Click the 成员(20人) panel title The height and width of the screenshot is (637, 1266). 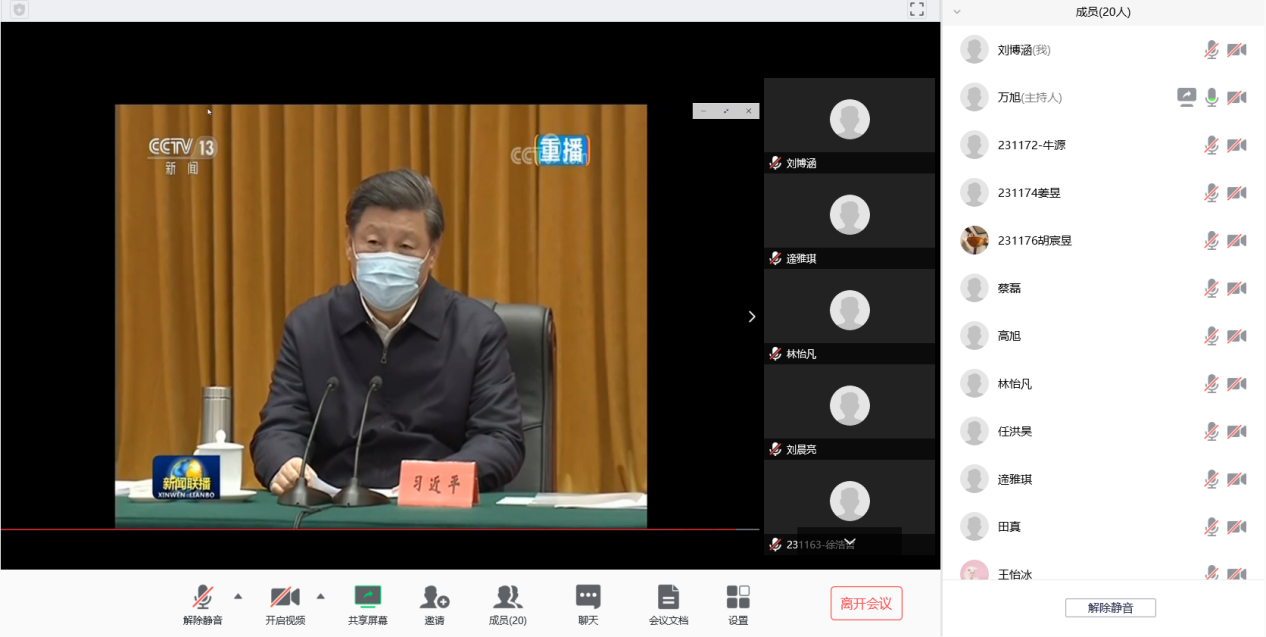pos(1103,12)
